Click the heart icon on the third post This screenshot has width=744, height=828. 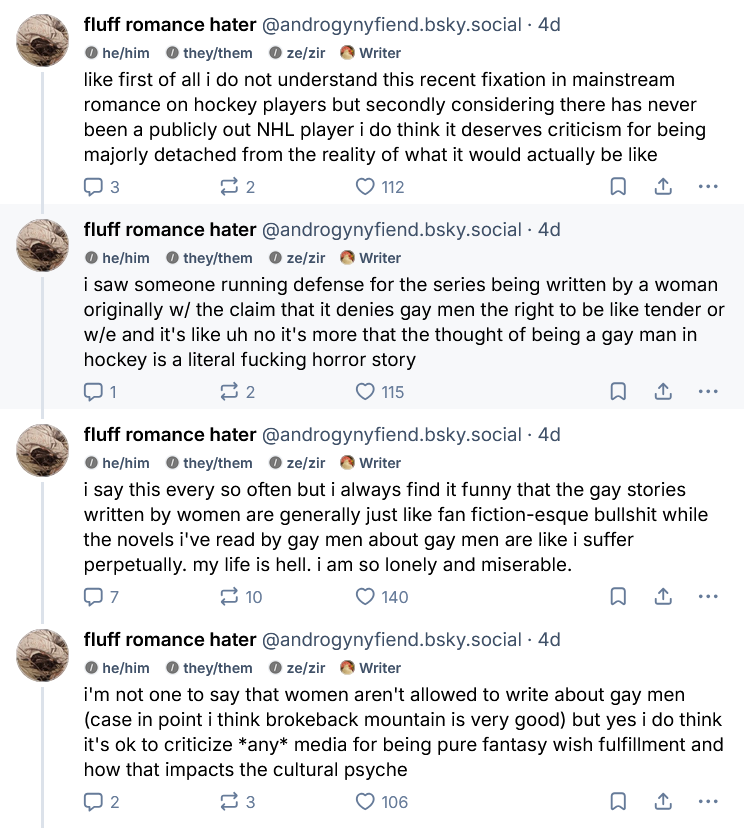point(364,596)
